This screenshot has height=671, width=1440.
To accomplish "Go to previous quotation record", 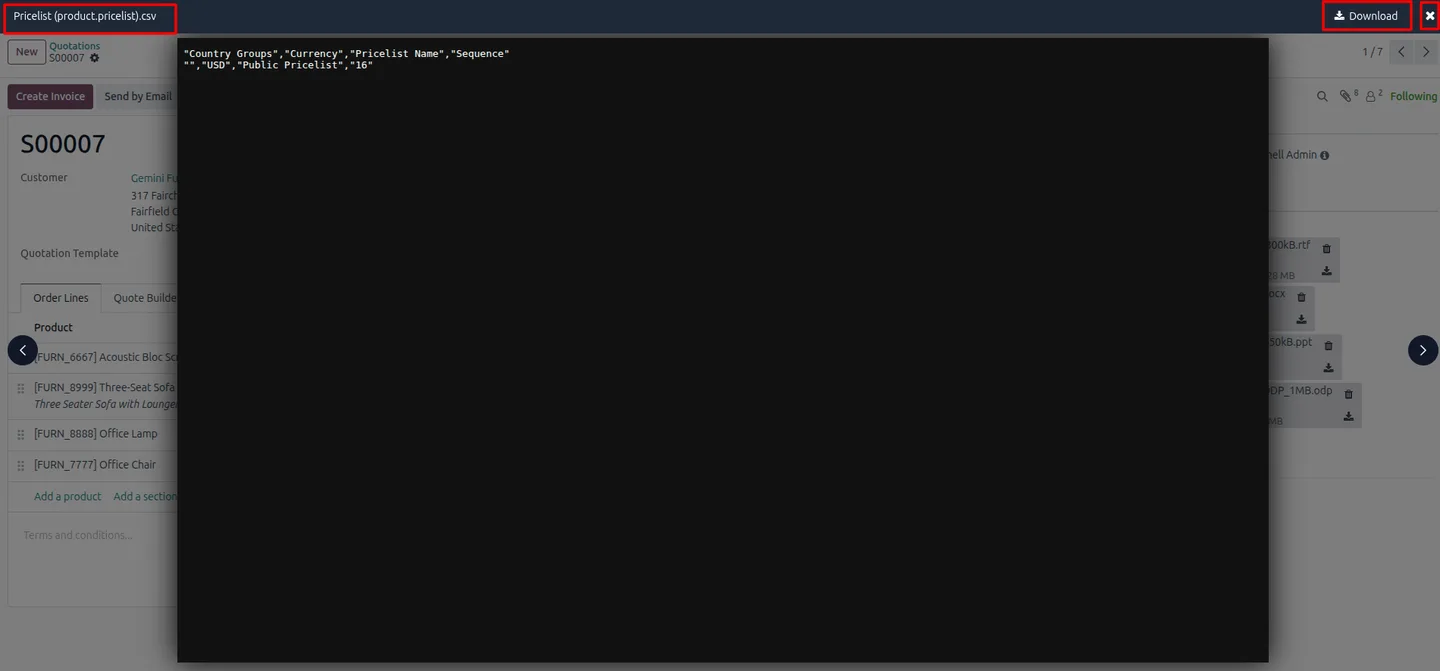I will [x=1401, y=52].
